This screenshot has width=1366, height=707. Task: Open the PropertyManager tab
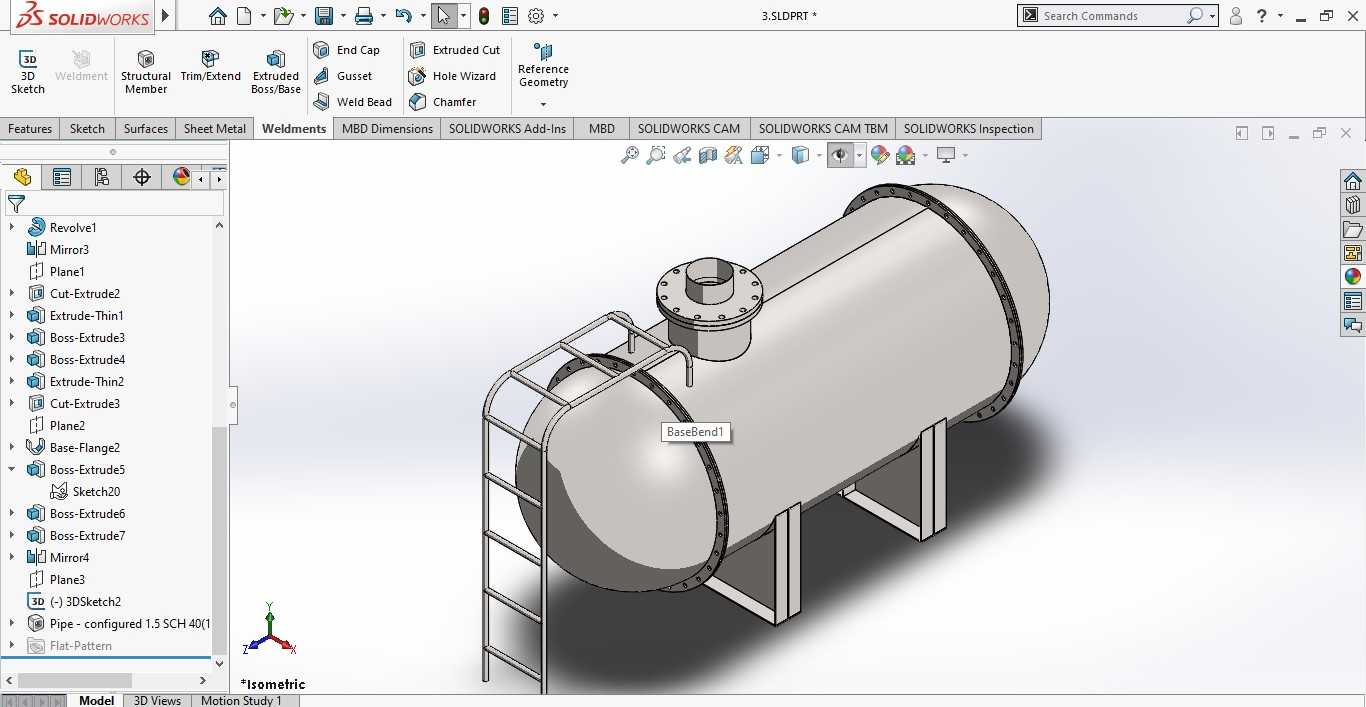coord(62,177)
